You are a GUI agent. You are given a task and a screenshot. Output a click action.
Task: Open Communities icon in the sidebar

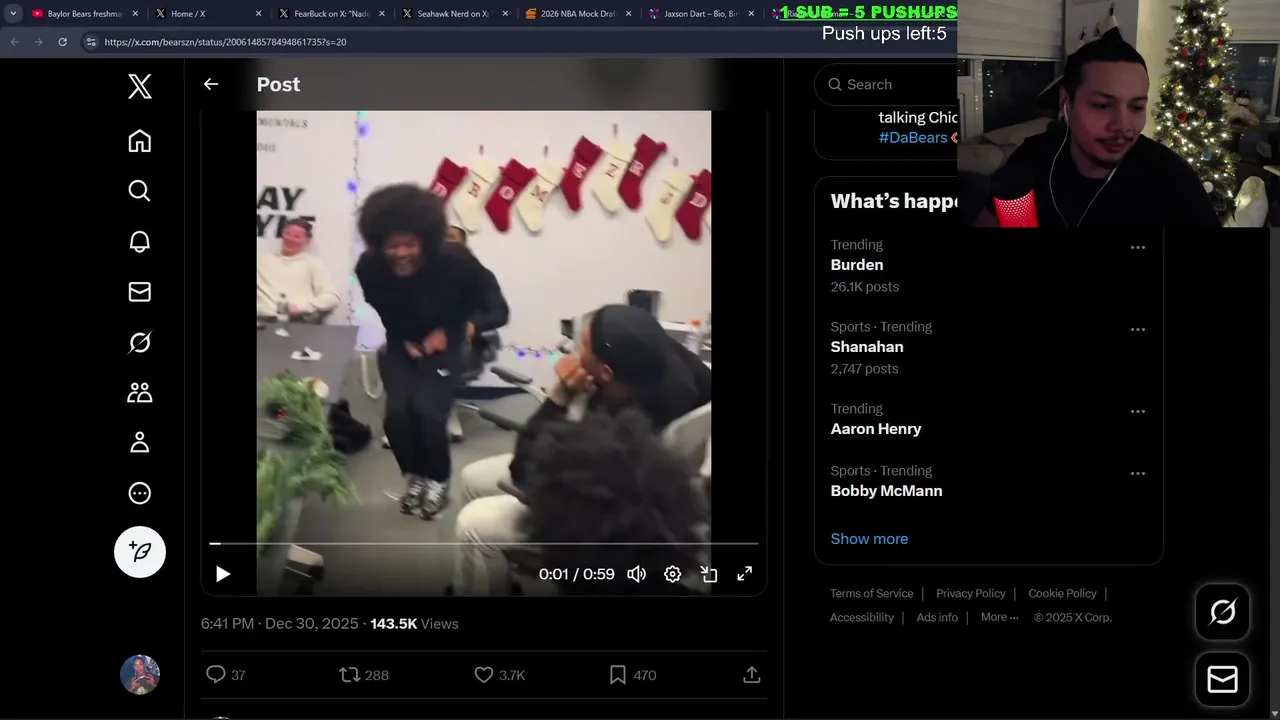tap(140, 392)
